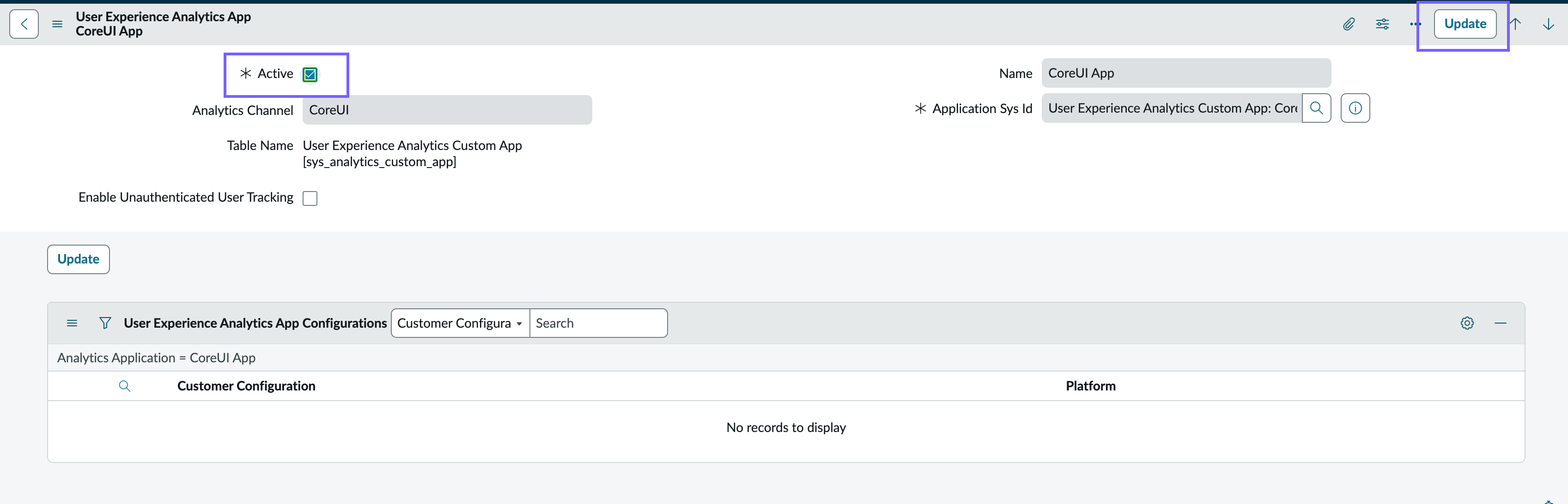Screen dimensions: 1568x504
Task: Open Application Sys Id lookup magnifier
Action: [1317, 108]
